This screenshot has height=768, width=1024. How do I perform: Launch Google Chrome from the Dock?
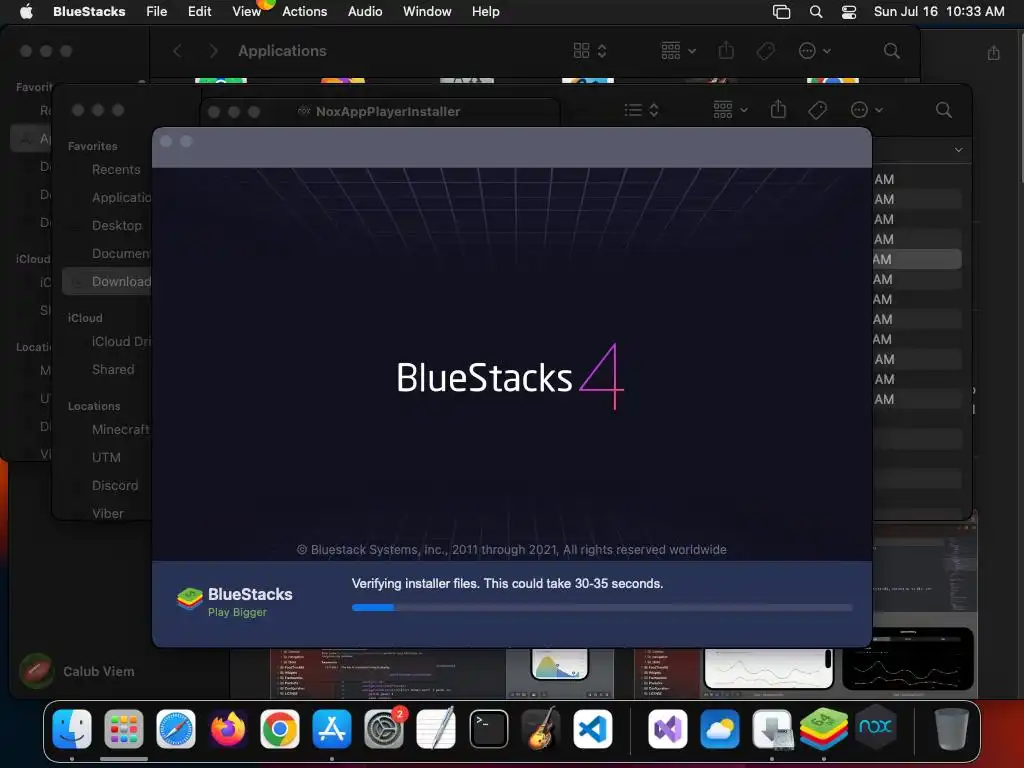point(280,729)
